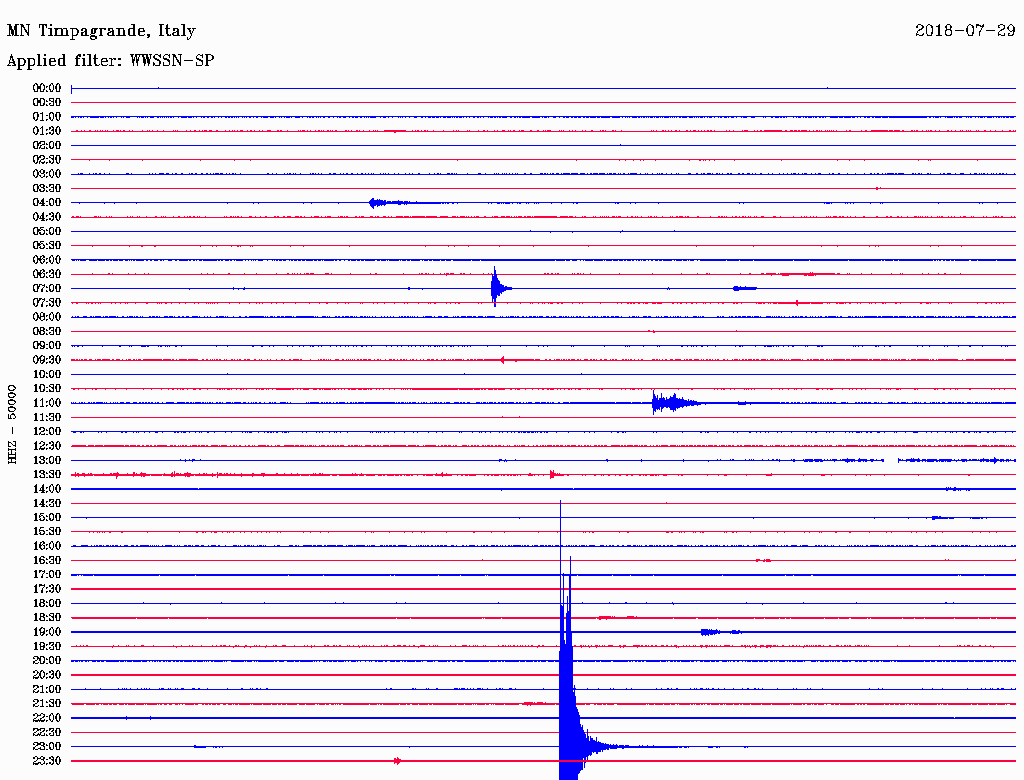Click the station title 'MN Timpagrande, Italy'

[x=101, y=31]
